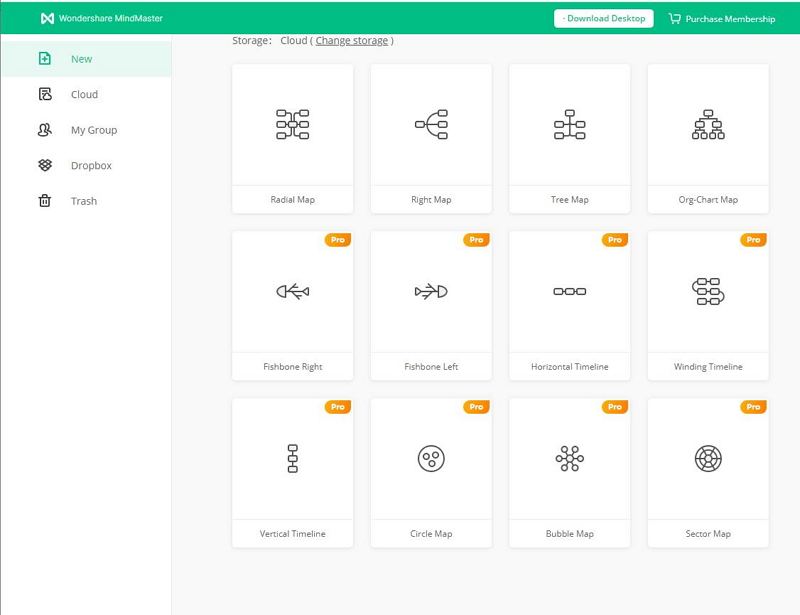The width and height of the screenshot is (800, 615).
Task: Choose the Fishbone Left diagram icon
Action: tap(431, 291)
